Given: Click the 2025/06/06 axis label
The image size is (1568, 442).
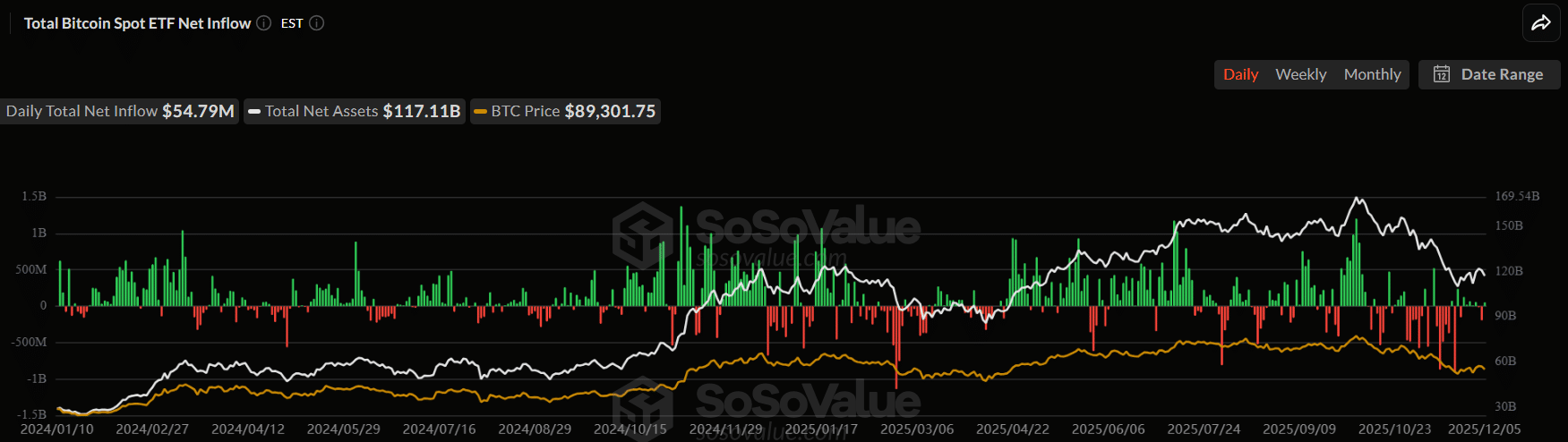Looking at the screenshot, I should [x=1109, y=429].
